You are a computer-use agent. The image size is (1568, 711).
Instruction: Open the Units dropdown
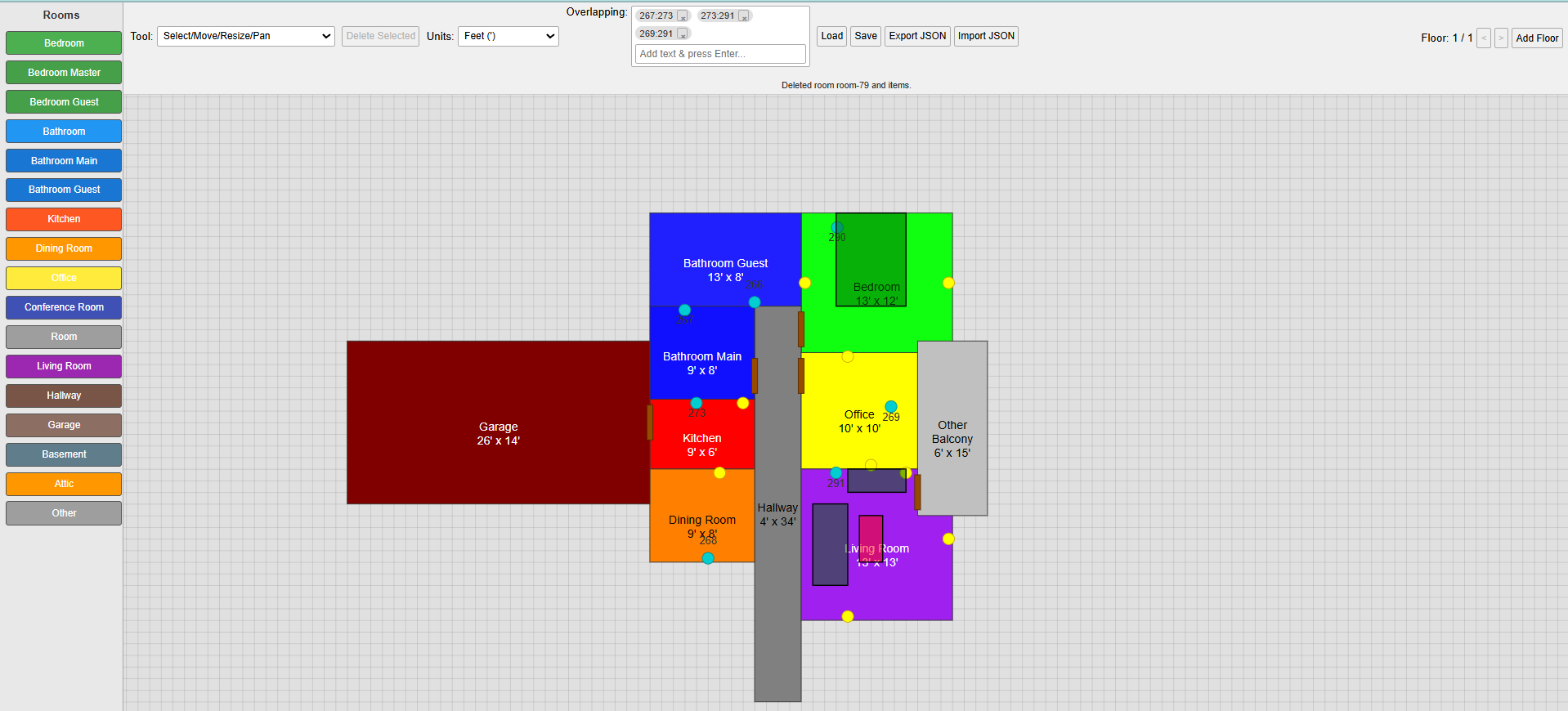(508, 36)
